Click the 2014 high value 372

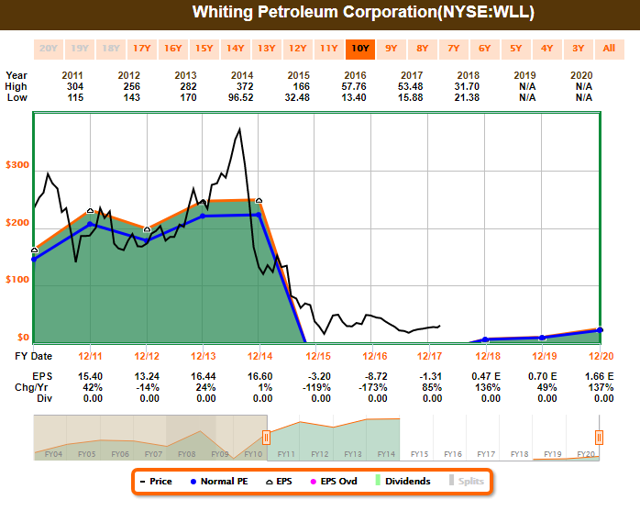[x=244, y=87]
